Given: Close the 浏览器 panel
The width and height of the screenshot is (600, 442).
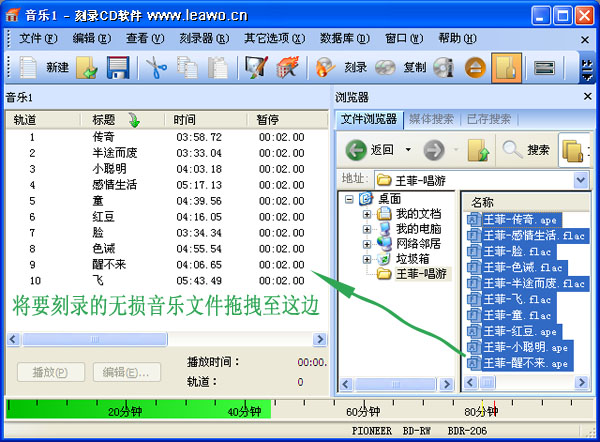Looking at the screenshot, I should (x=588, y=96).
